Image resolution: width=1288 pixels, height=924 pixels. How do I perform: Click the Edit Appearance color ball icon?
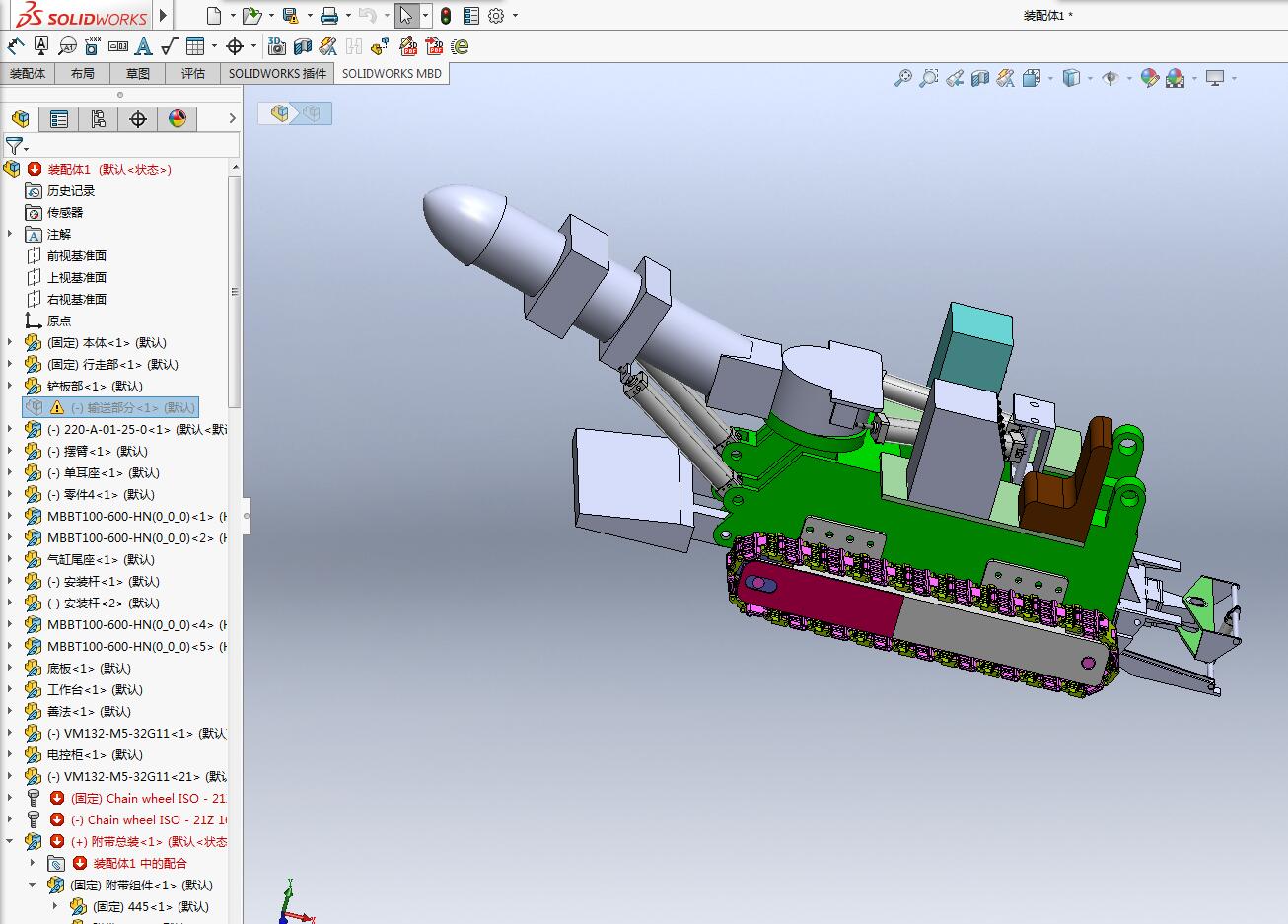[1149, 78]
